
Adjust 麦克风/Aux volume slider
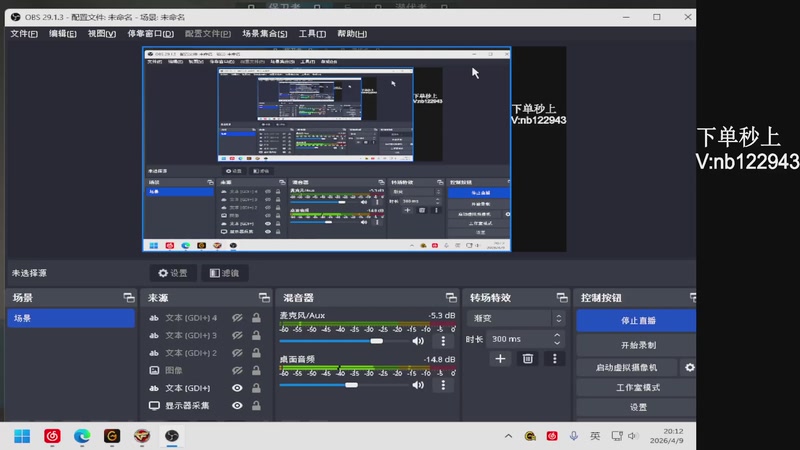coord(377,341)
